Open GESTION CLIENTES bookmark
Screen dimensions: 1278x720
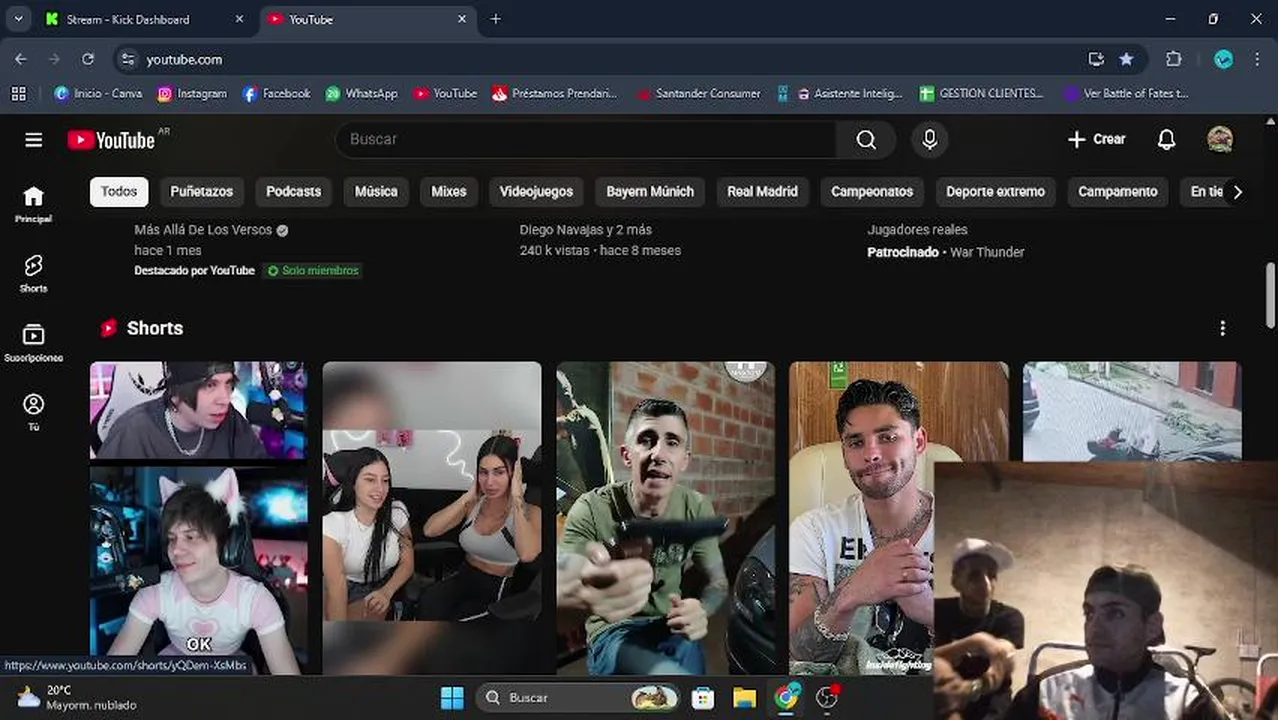(982, 93)
